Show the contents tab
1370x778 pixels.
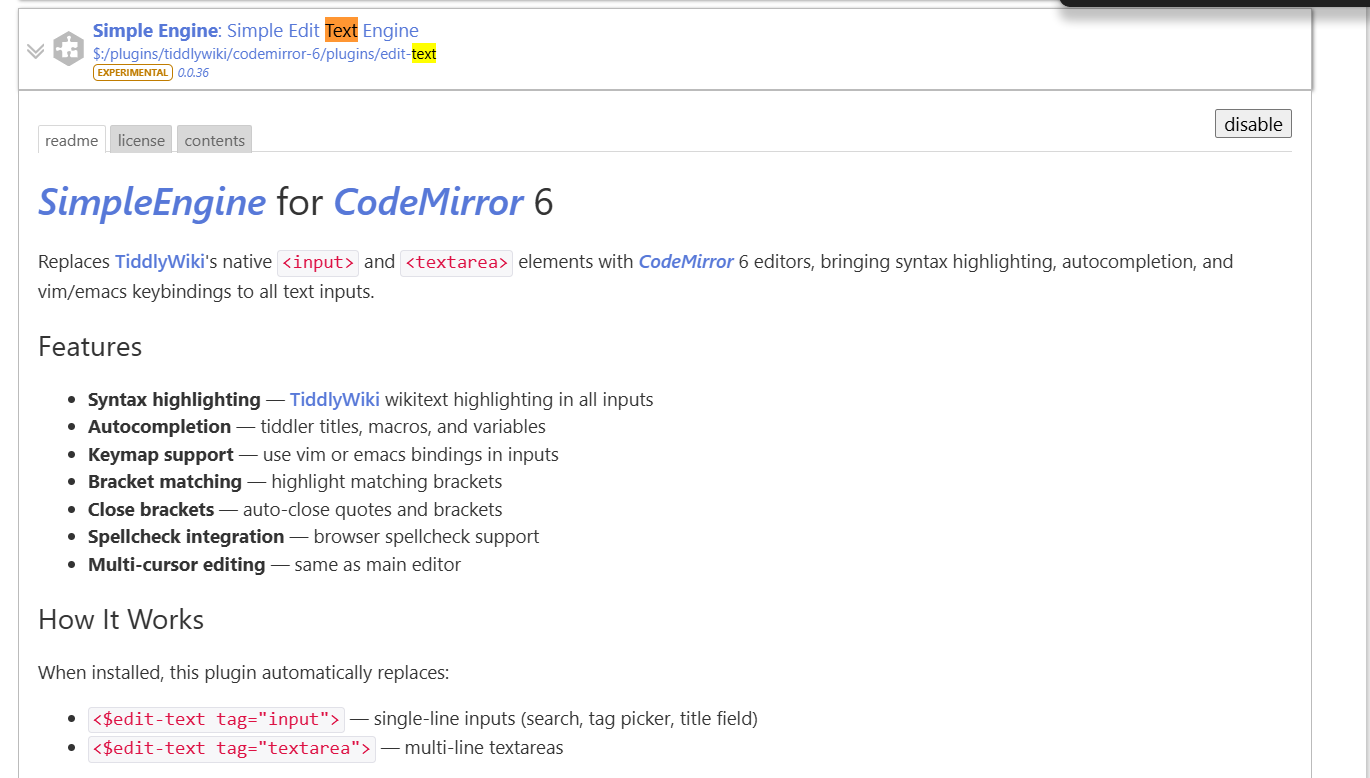(x=214, y=140)
